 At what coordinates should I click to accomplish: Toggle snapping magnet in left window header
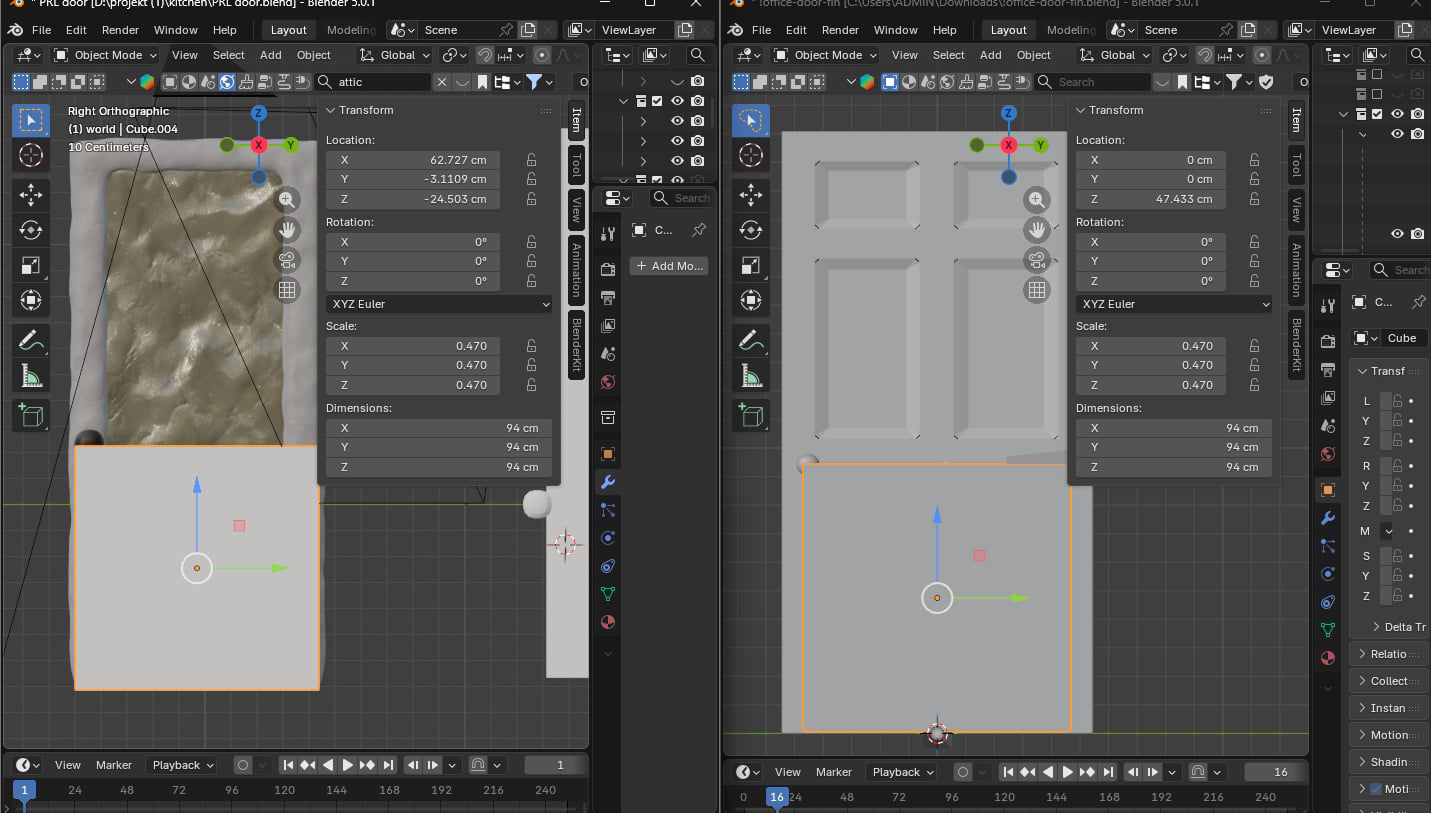[485, 55]
